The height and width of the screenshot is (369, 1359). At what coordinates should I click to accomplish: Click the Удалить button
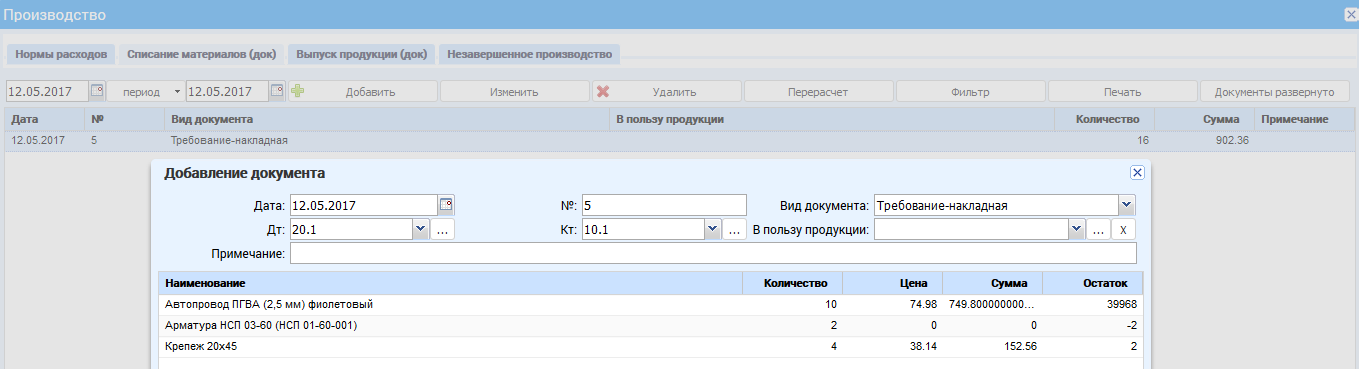pyautogui.click(x=667, y=92)
